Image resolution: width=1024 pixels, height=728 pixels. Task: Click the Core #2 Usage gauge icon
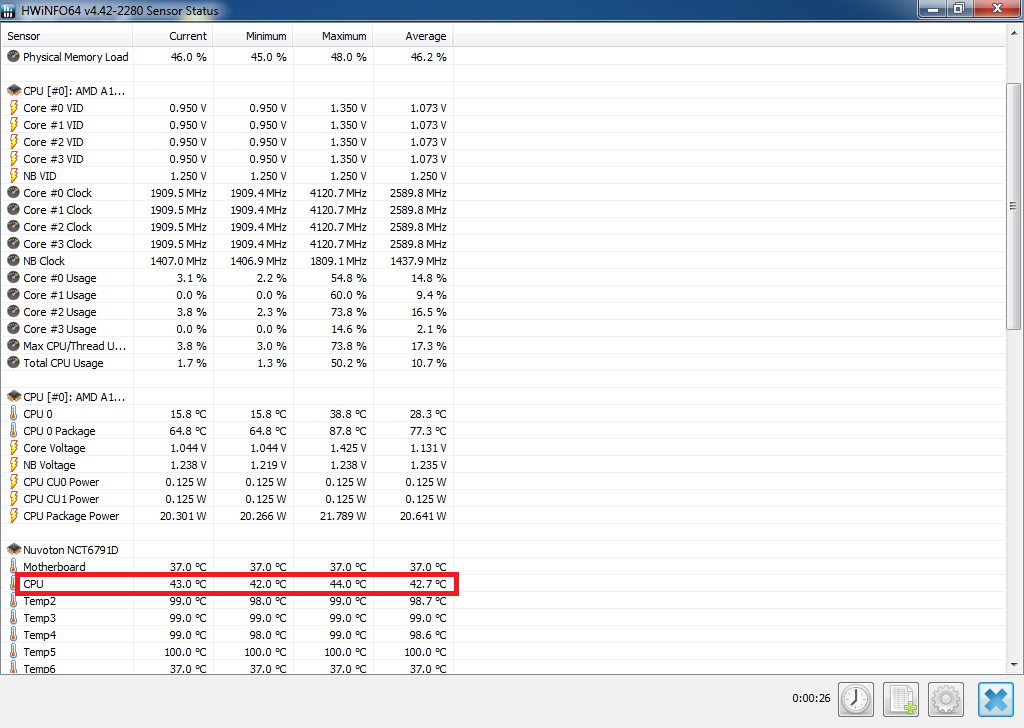point(13,311)
